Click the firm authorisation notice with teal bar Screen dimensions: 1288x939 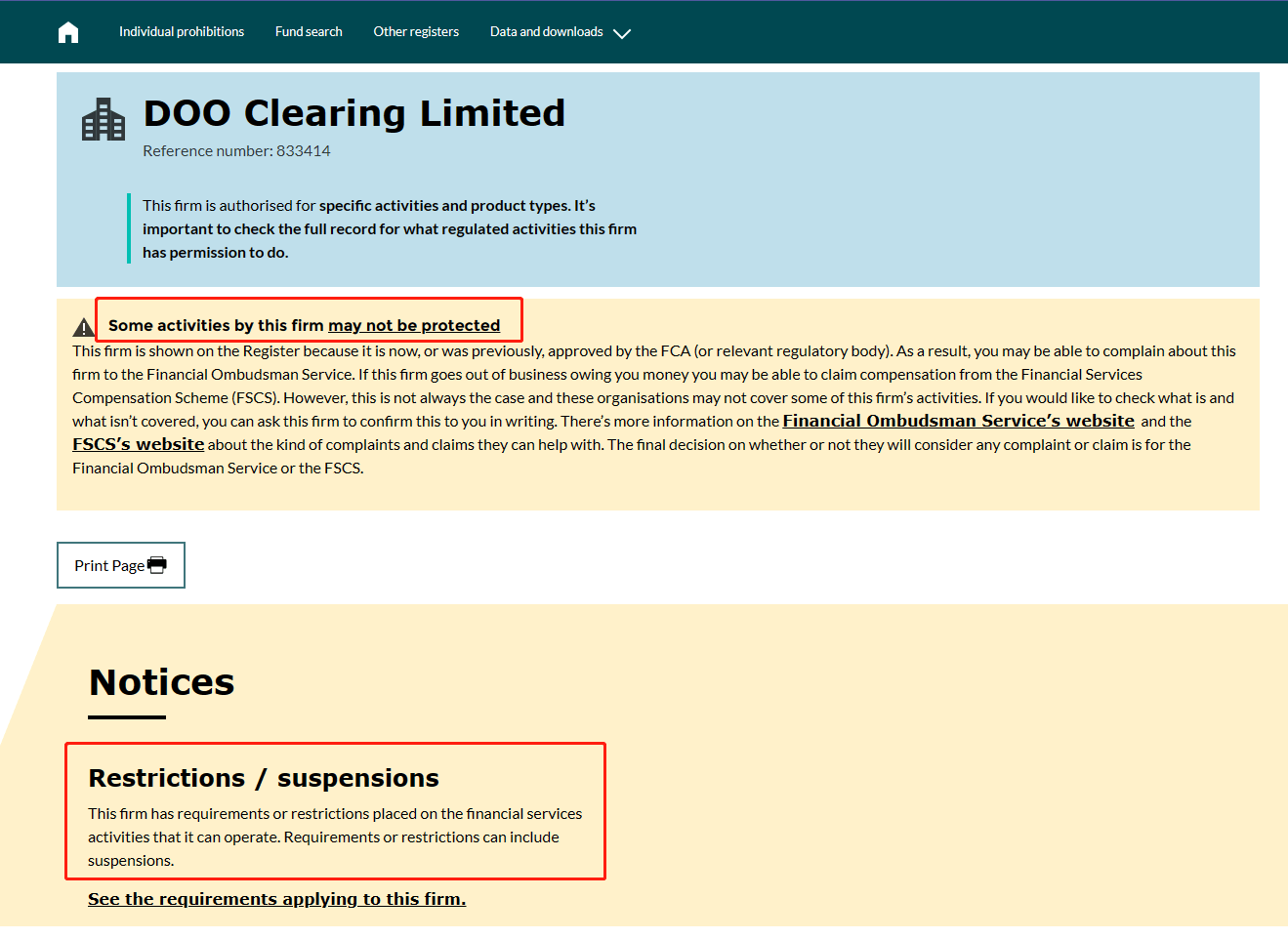(389, 229)
